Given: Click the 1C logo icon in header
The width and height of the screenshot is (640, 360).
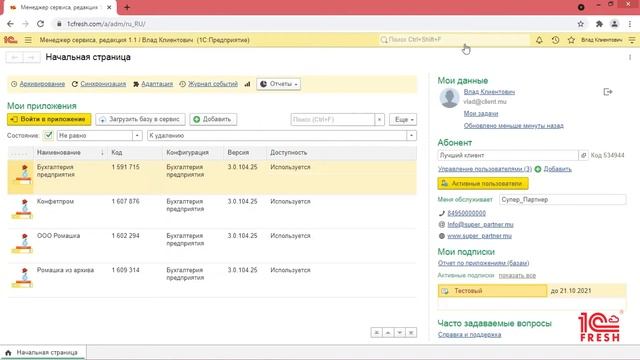Looking at the screenshot, I should 10,40.
